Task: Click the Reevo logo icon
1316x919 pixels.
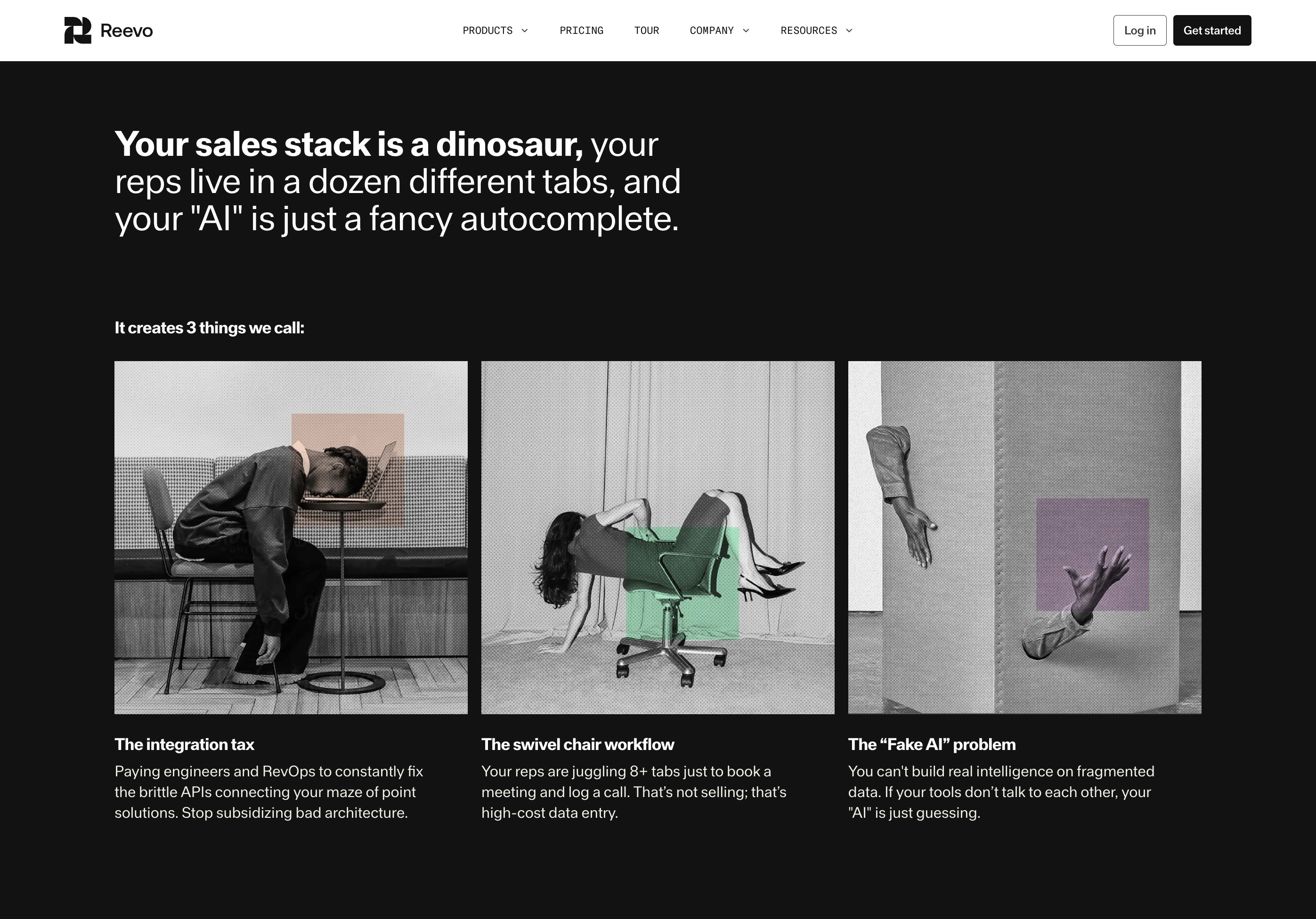Action: pyautogui.click(x=77, y=30)
